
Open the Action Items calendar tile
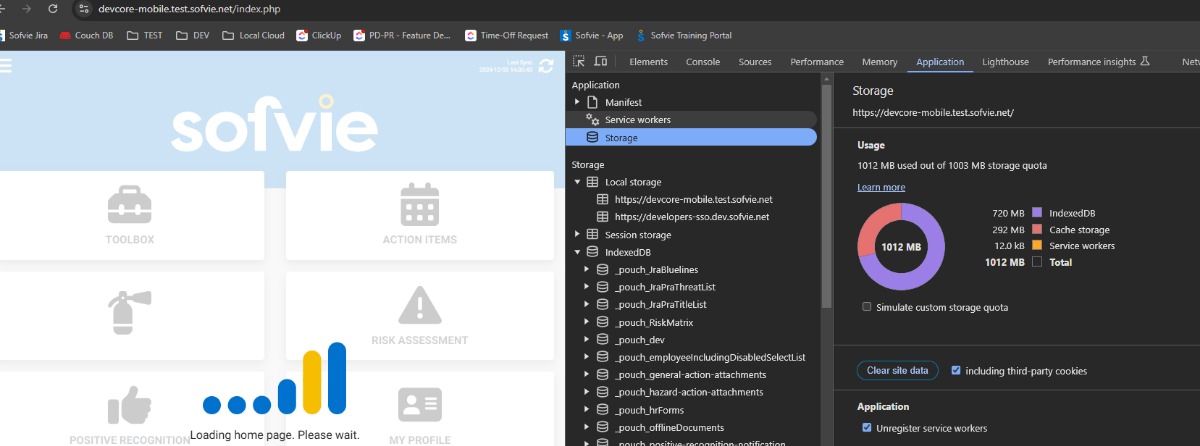coord(420,217)
